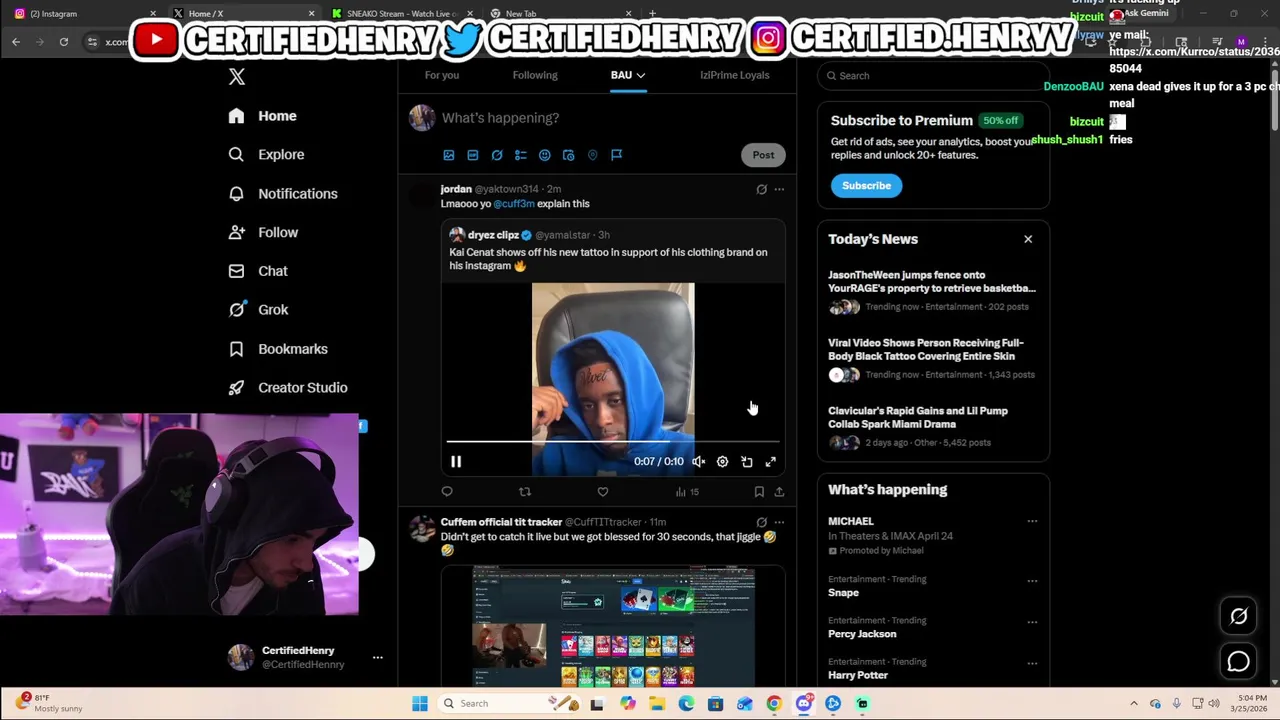Open CertifiedHenry account menu dots
Viewport: 1280px width, 720px height.
(x=378, y=657)
